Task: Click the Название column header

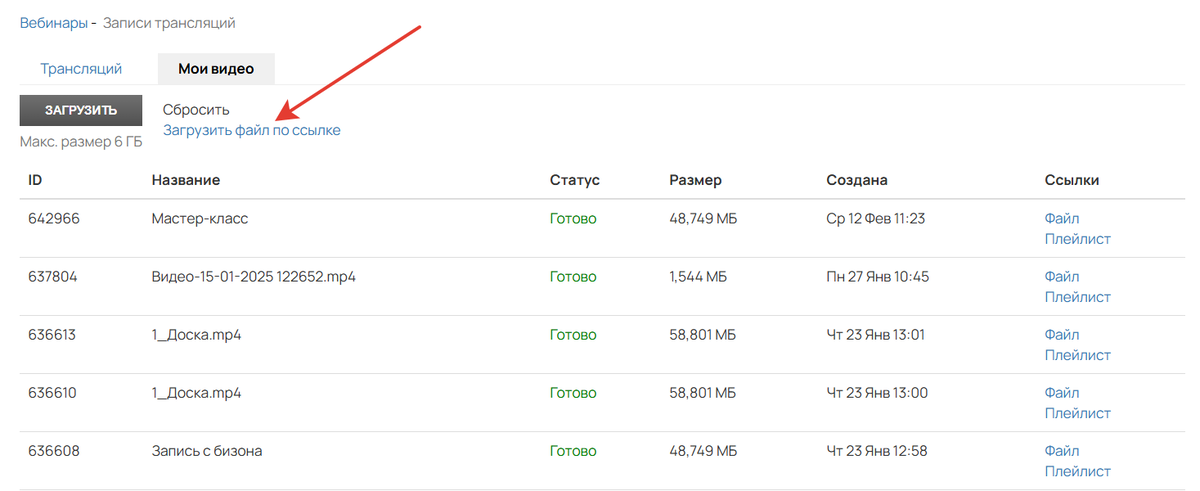Action: (186, 180)
